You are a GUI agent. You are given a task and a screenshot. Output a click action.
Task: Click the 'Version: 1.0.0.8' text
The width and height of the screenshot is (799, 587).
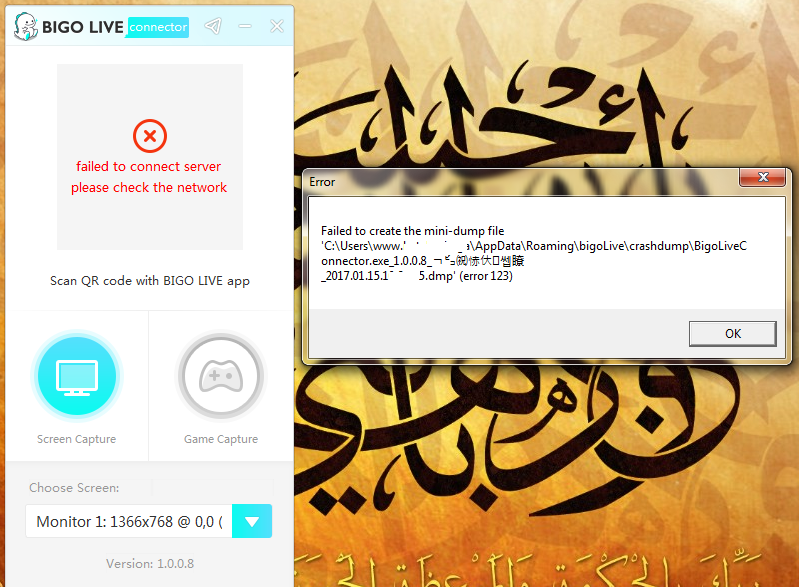point(150,564)
